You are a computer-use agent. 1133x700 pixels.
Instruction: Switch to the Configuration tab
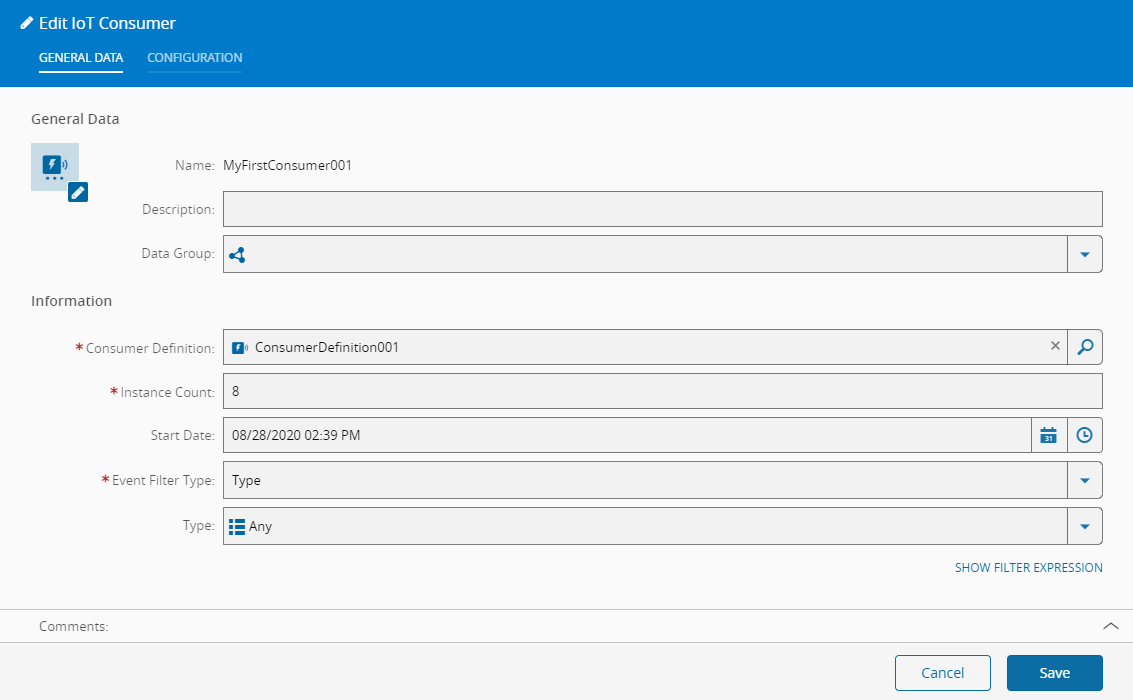tap(194, 58)
